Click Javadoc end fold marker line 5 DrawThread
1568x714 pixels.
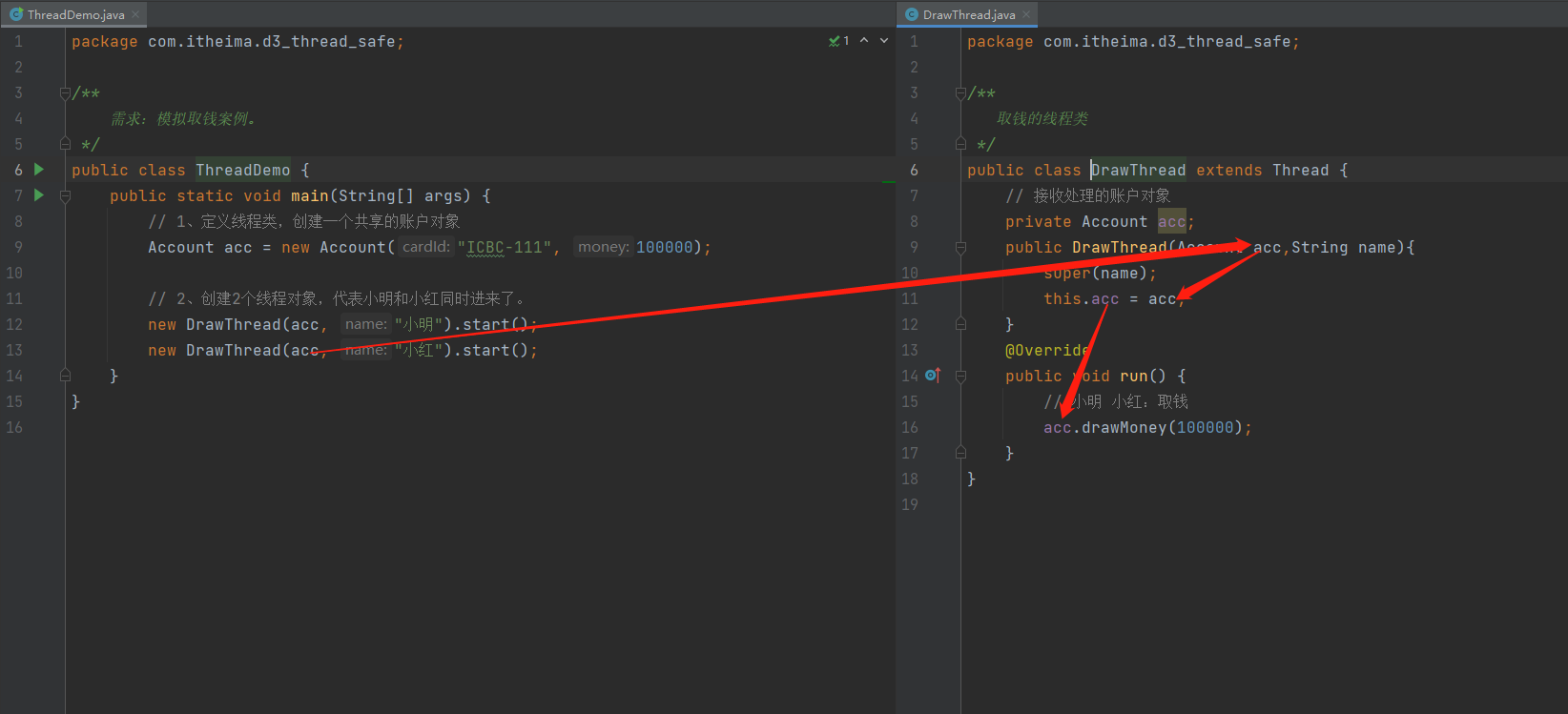click(960, 144)
